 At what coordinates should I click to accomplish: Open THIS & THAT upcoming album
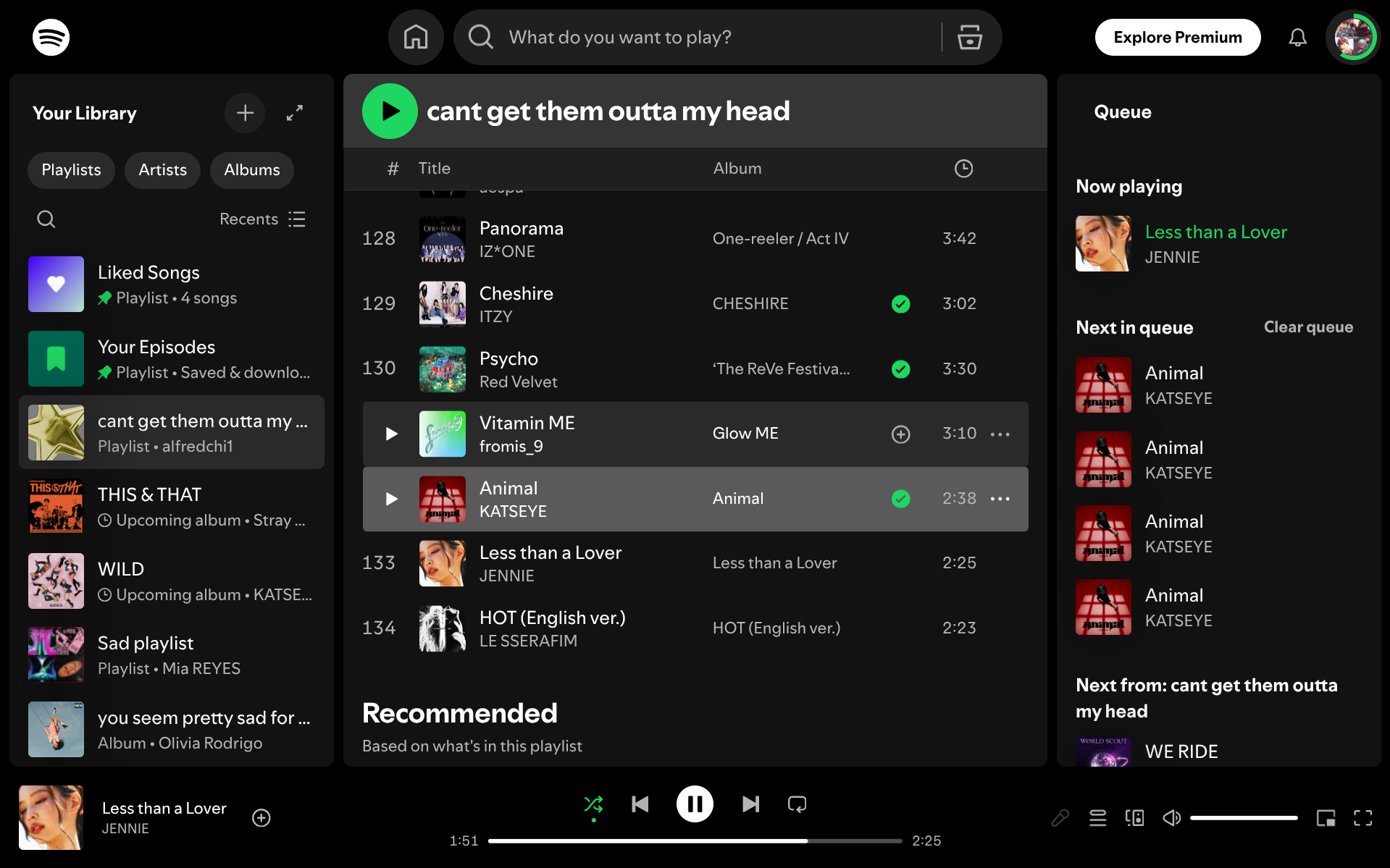[x=172, y=507]
